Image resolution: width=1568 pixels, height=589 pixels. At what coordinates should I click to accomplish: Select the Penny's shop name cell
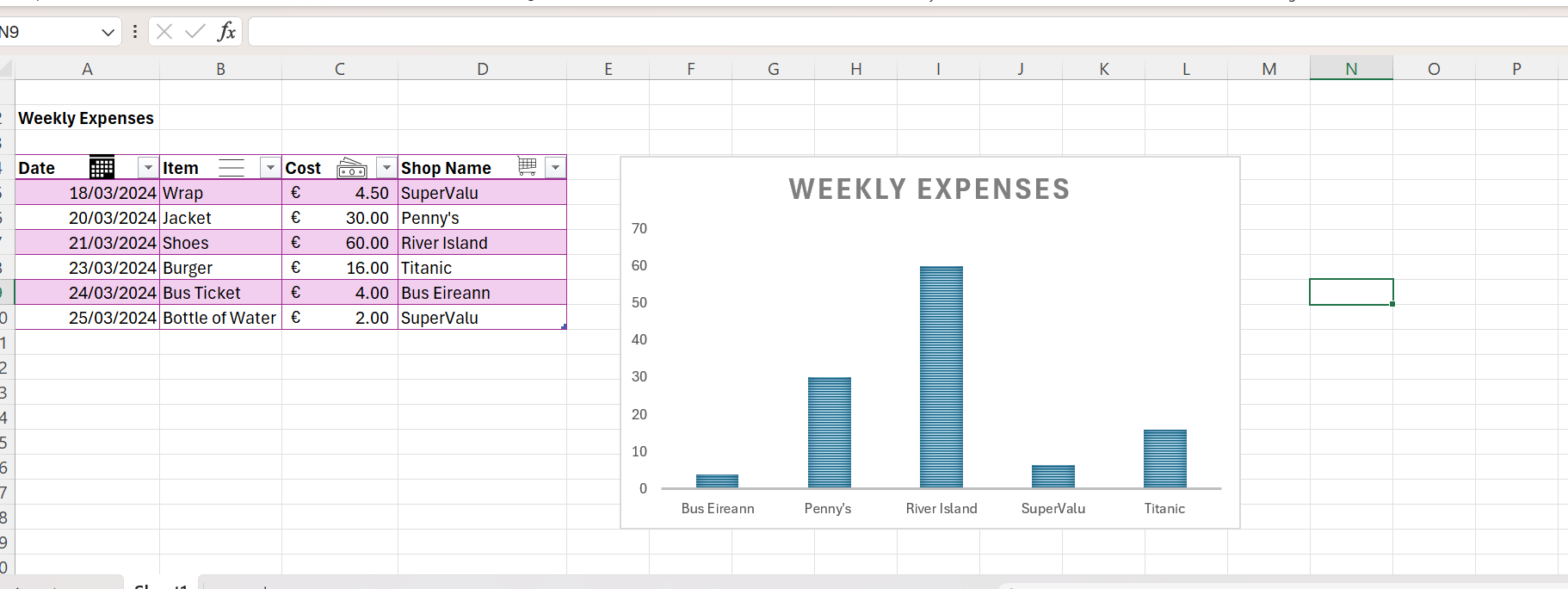coord(483,218)
